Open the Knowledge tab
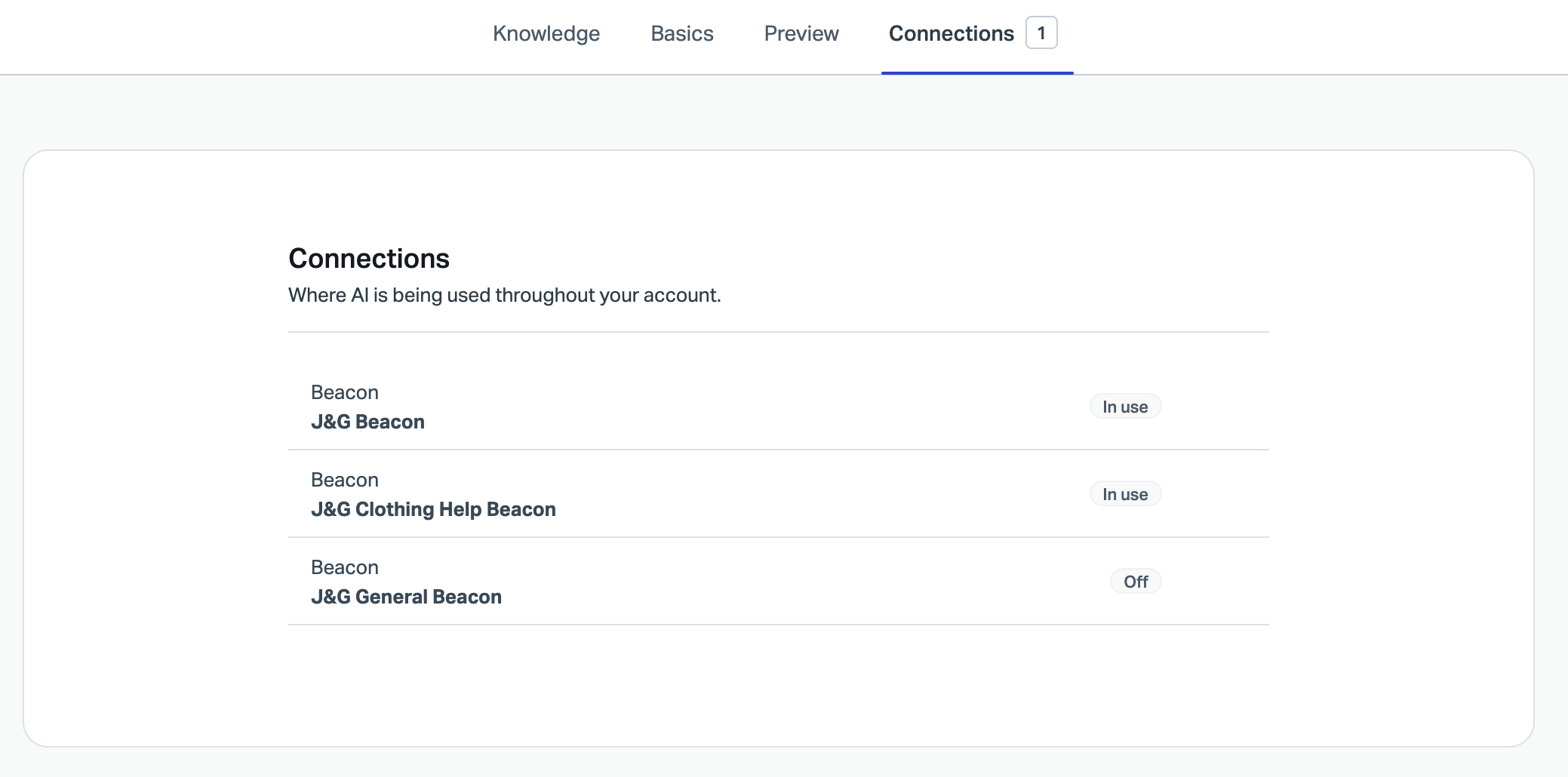 tap(546, 34)
